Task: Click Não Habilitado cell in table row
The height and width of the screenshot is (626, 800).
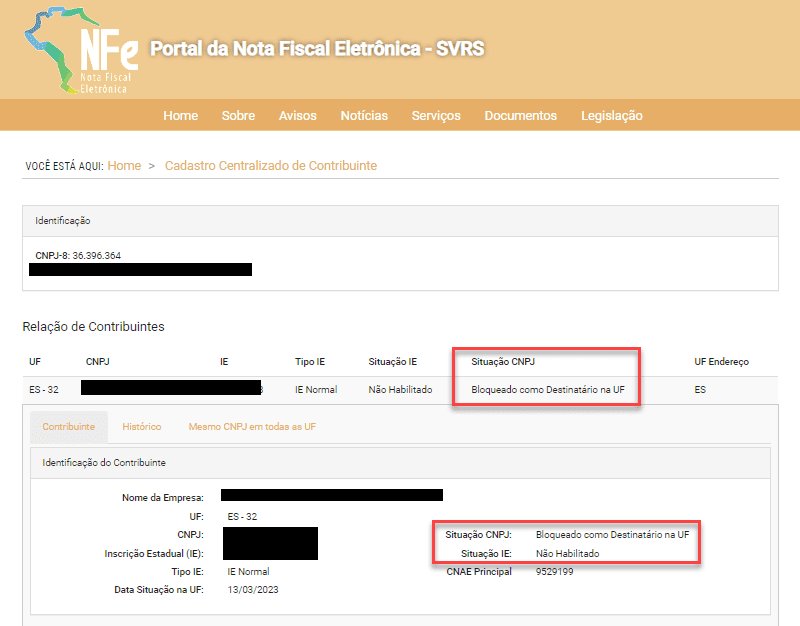Action: pos(400,390)
